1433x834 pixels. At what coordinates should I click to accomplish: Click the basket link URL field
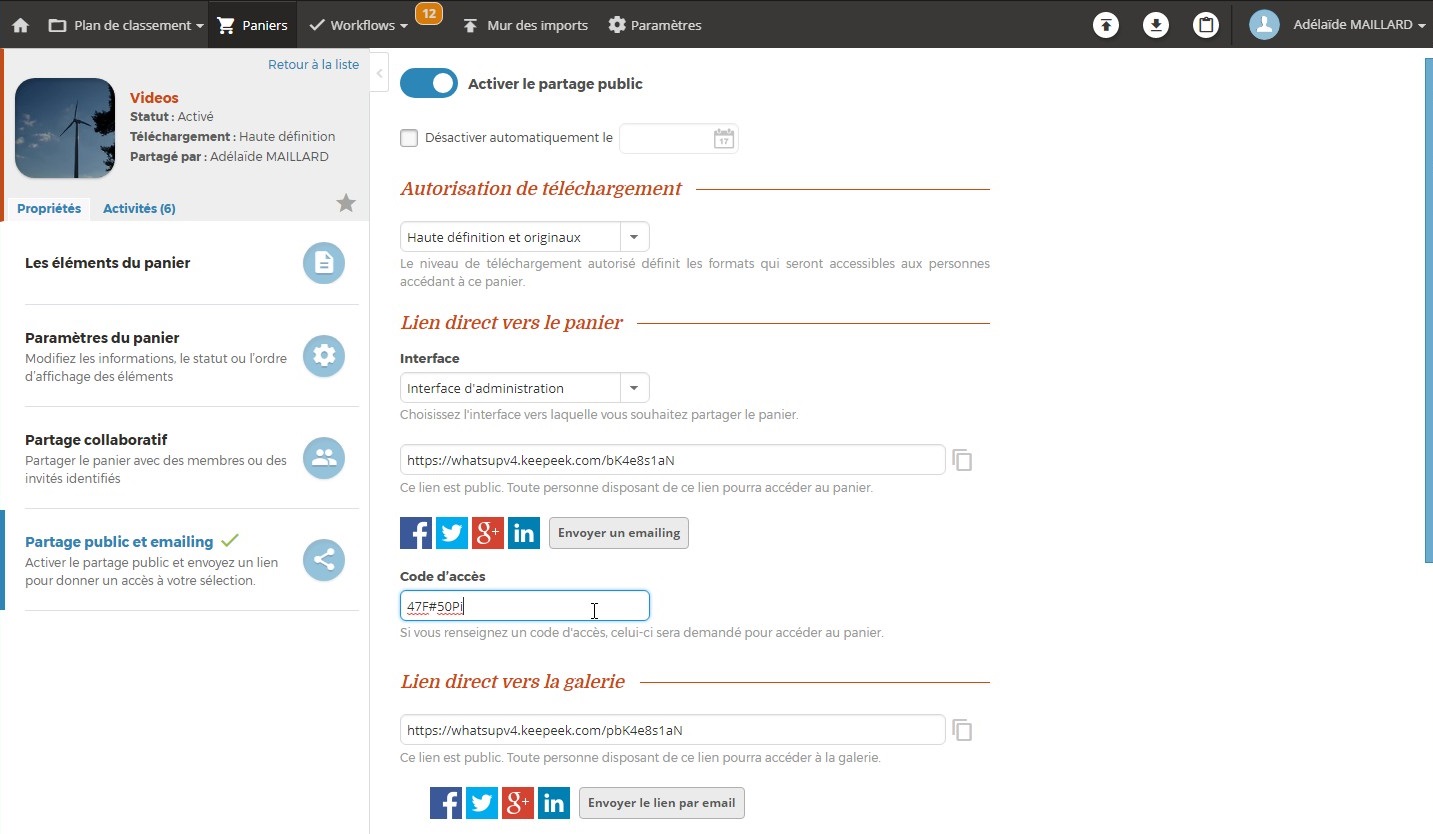pos(672,460)
